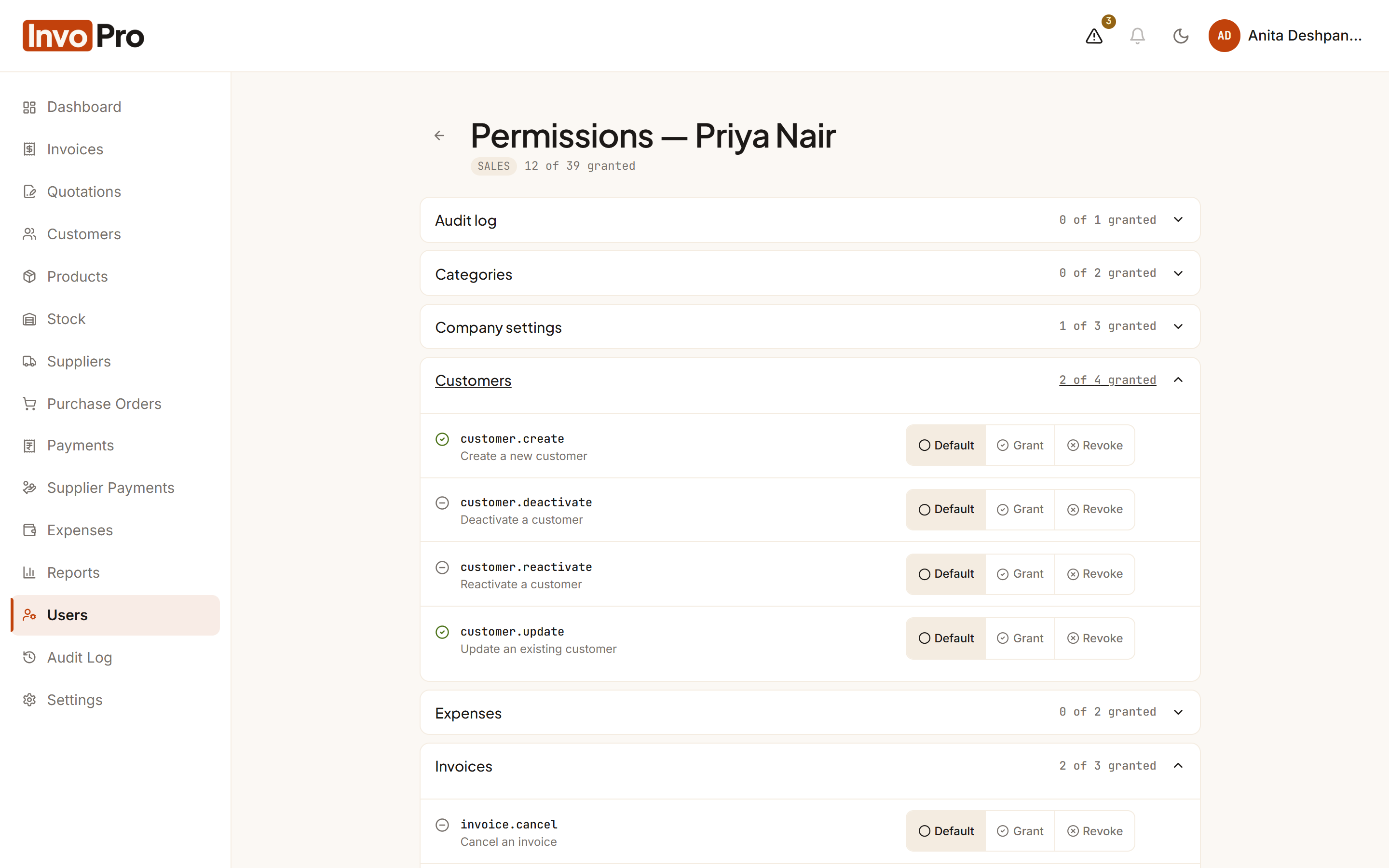
Task: Click the SALES role badge
Action: click(493, 166)
